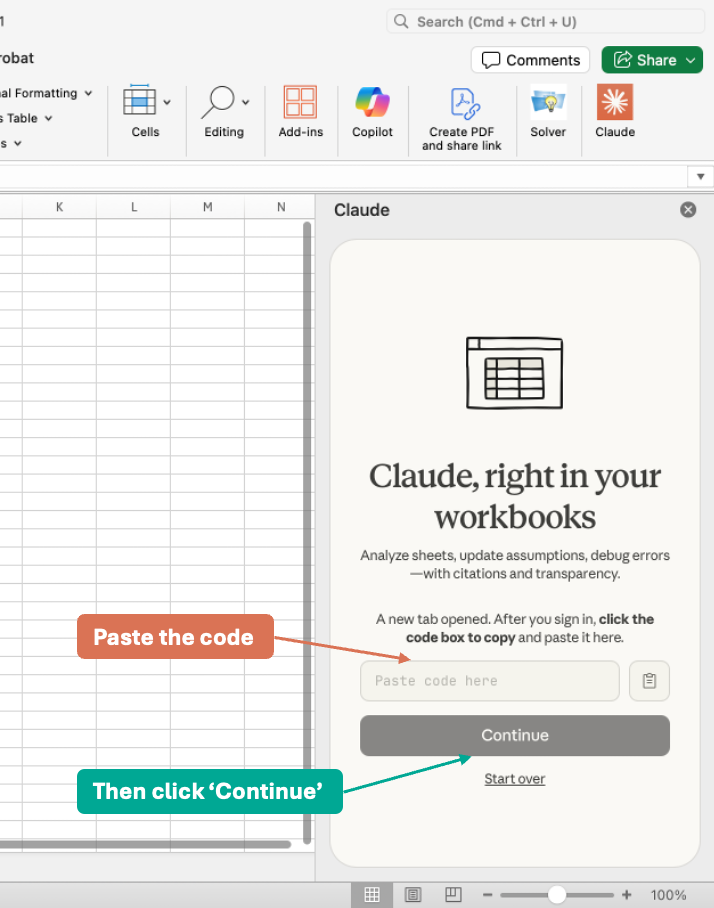Image resolution: width=714 pixels, height=908 pixels.
Task: Click the Continue button
Action: point(515,735)
